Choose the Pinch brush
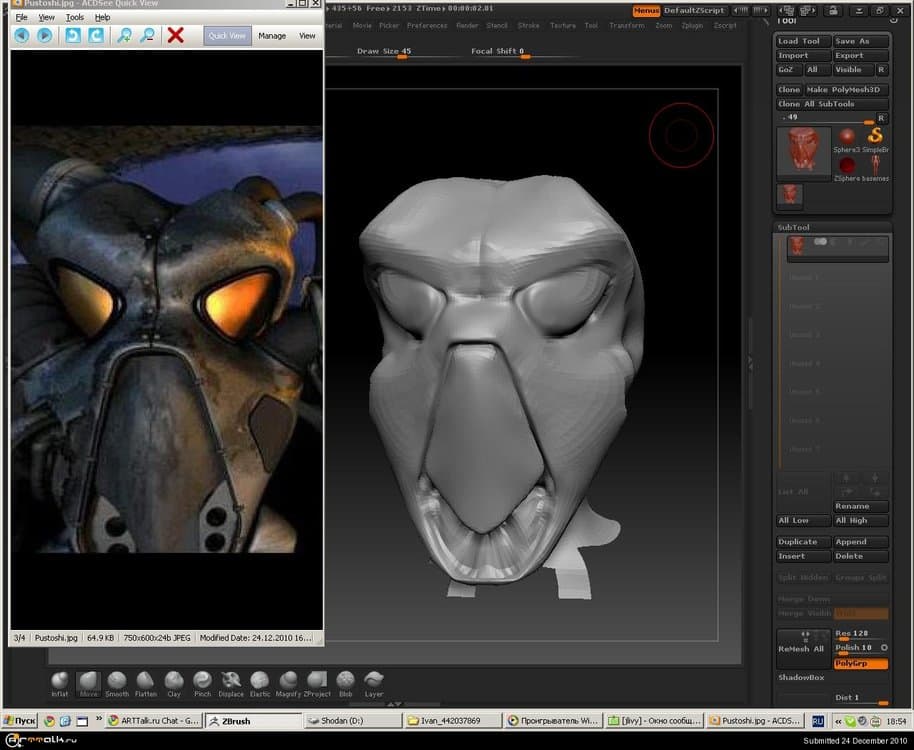914x750 pixels. [x=202, y=680]
